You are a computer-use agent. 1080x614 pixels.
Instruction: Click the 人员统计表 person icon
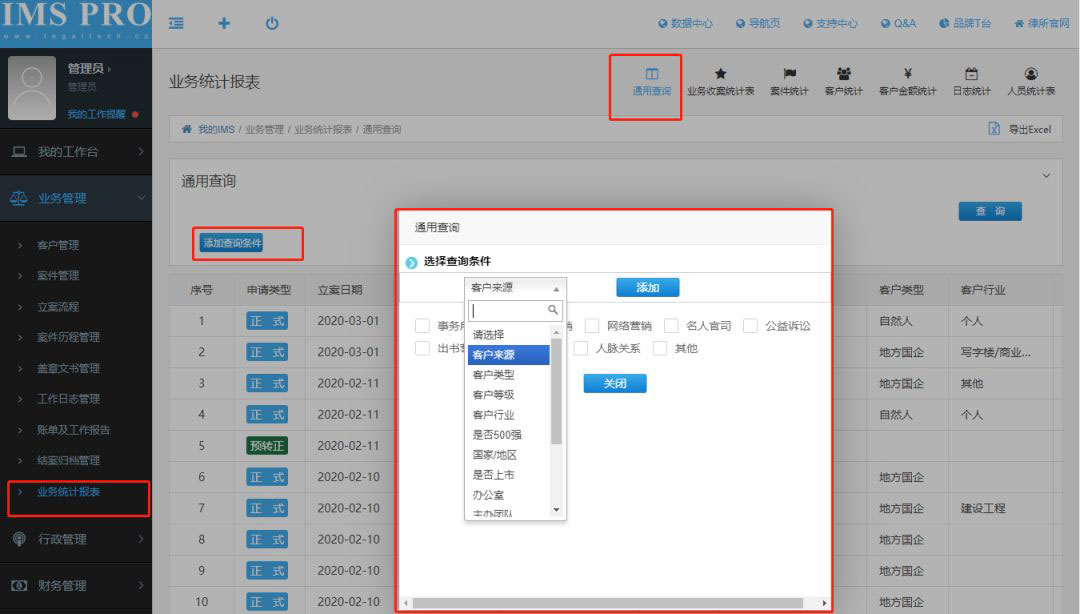point(1031,74)
